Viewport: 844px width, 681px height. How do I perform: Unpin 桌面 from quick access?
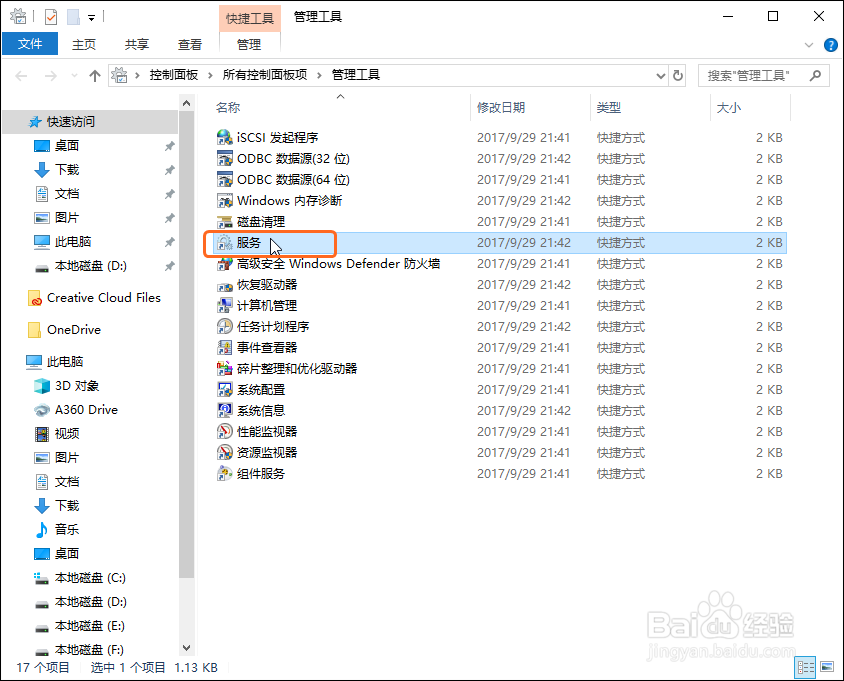click(170, 145)
